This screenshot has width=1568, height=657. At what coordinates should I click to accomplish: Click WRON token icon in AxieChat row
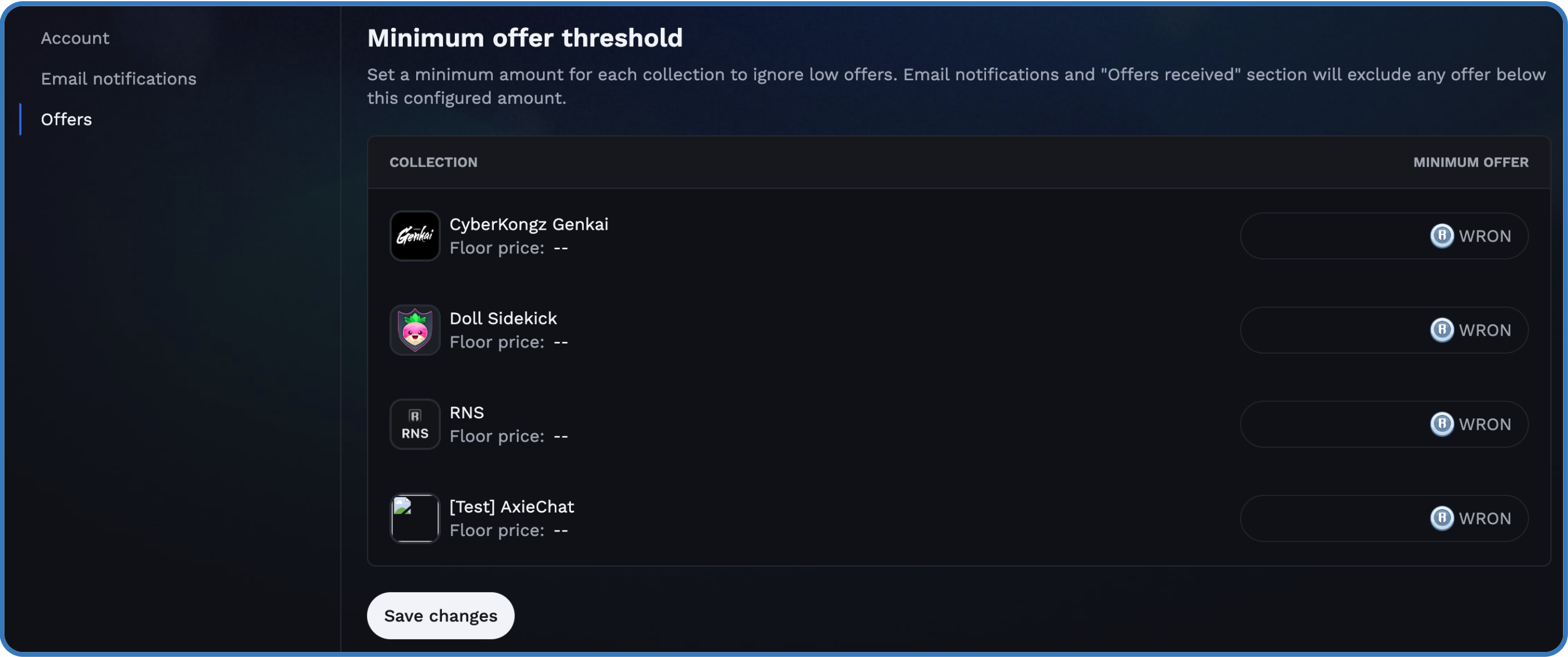click(1441, 518)
